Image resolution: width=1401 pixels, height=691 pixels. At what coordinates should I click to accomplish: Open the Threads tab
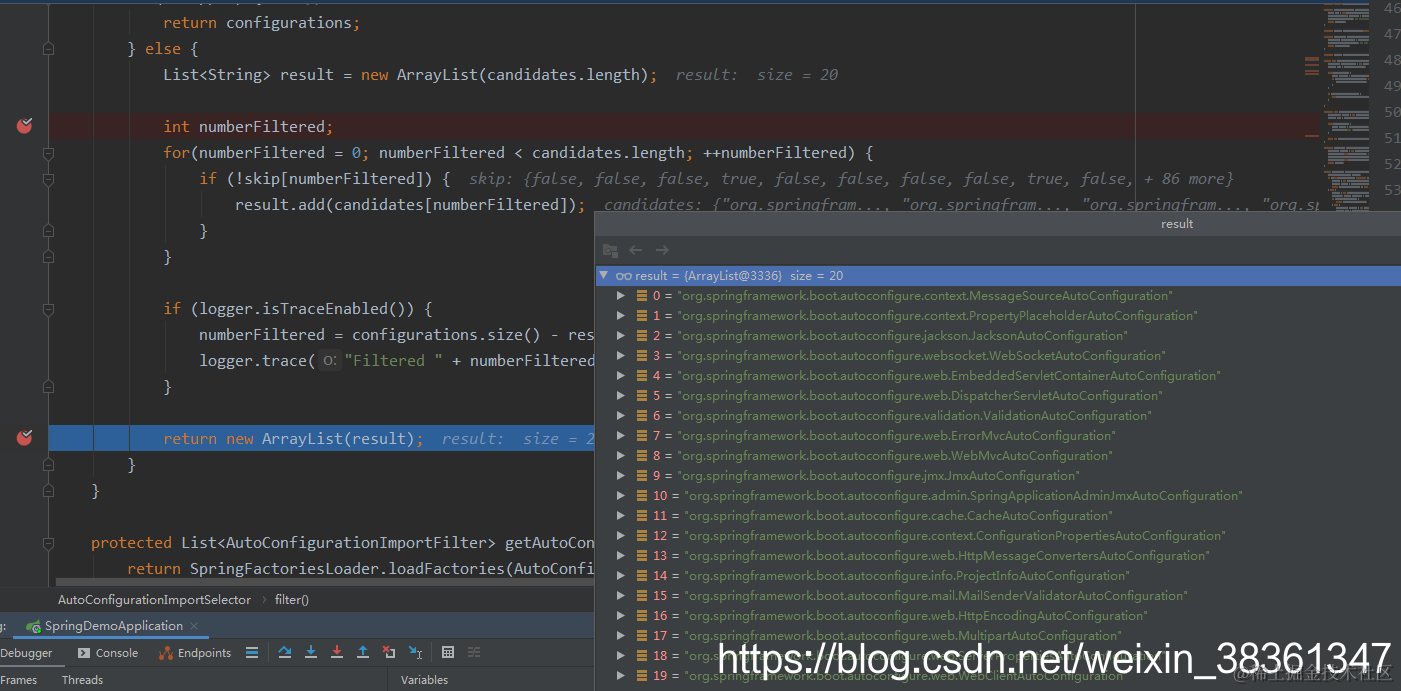coord(82,680)
